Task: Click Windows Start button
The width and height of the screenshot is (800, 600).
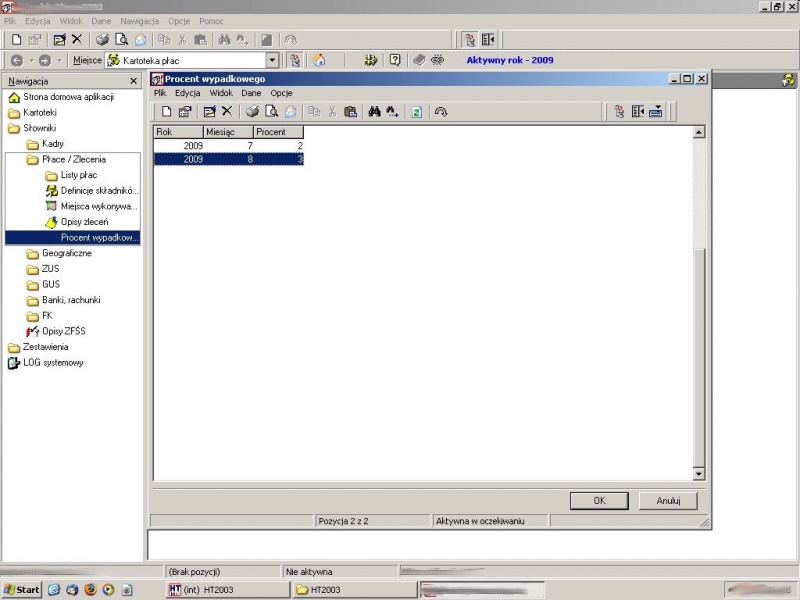Action: tap(21, 589)
